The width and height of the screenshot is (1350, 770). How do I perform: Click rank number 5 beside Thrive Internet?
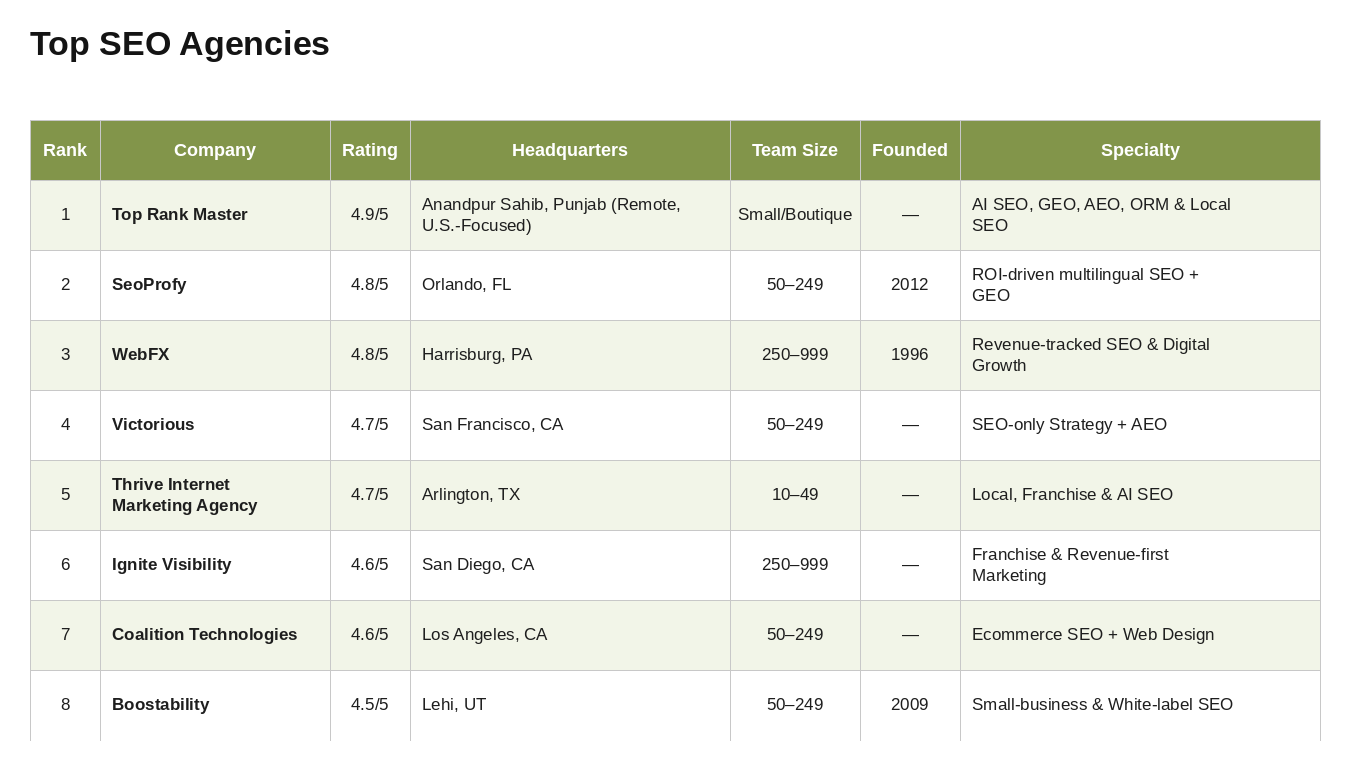click(x=66, y=495)
